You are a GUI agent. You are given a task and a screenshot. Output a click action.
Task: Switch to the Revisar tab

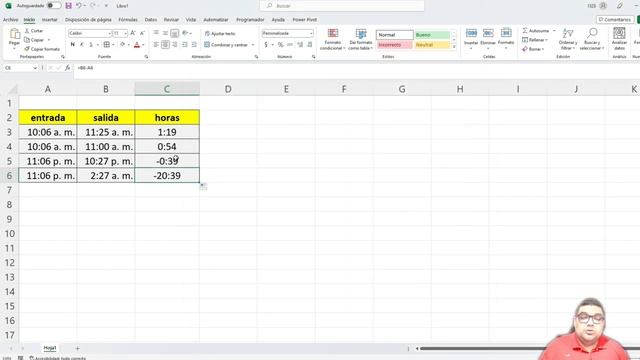(x=171, y=20)
